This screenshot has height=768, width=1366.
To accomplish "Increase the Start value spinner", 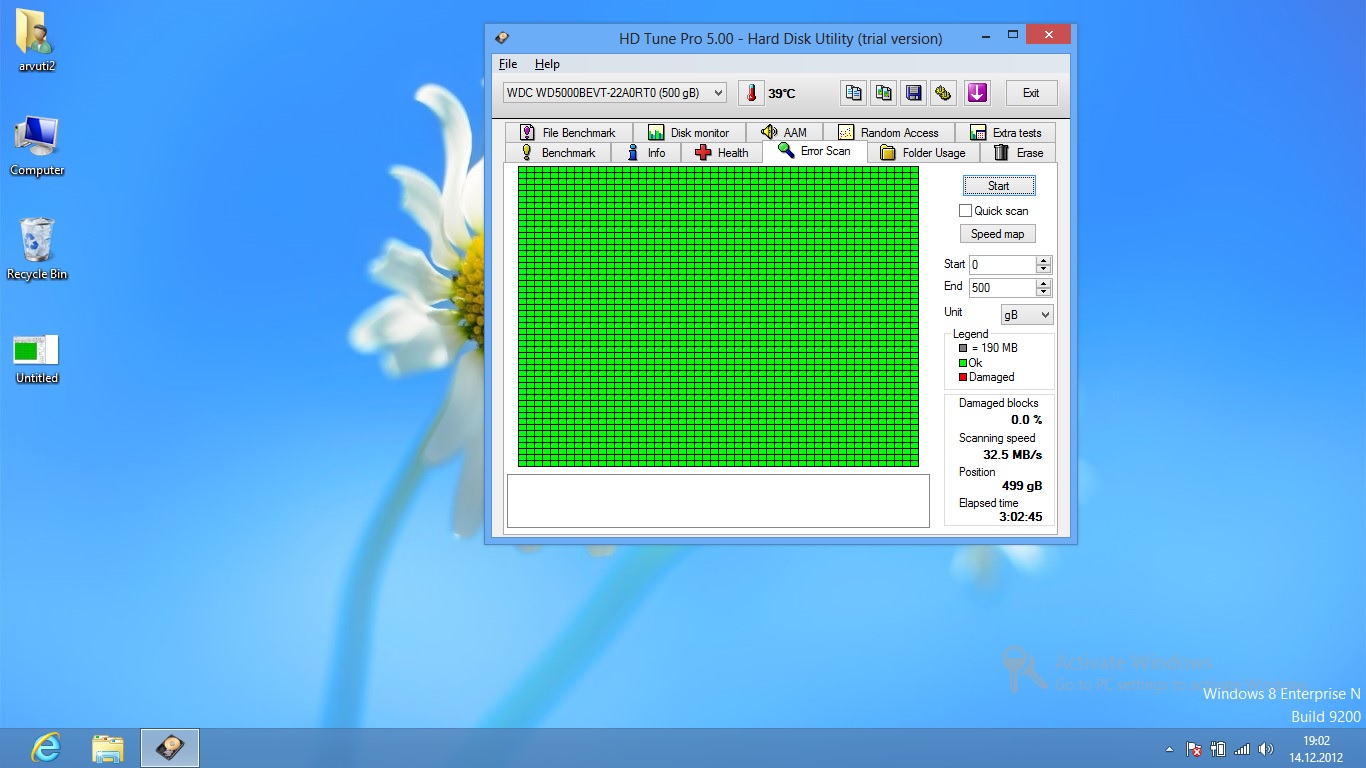I will click(1044, 261).
